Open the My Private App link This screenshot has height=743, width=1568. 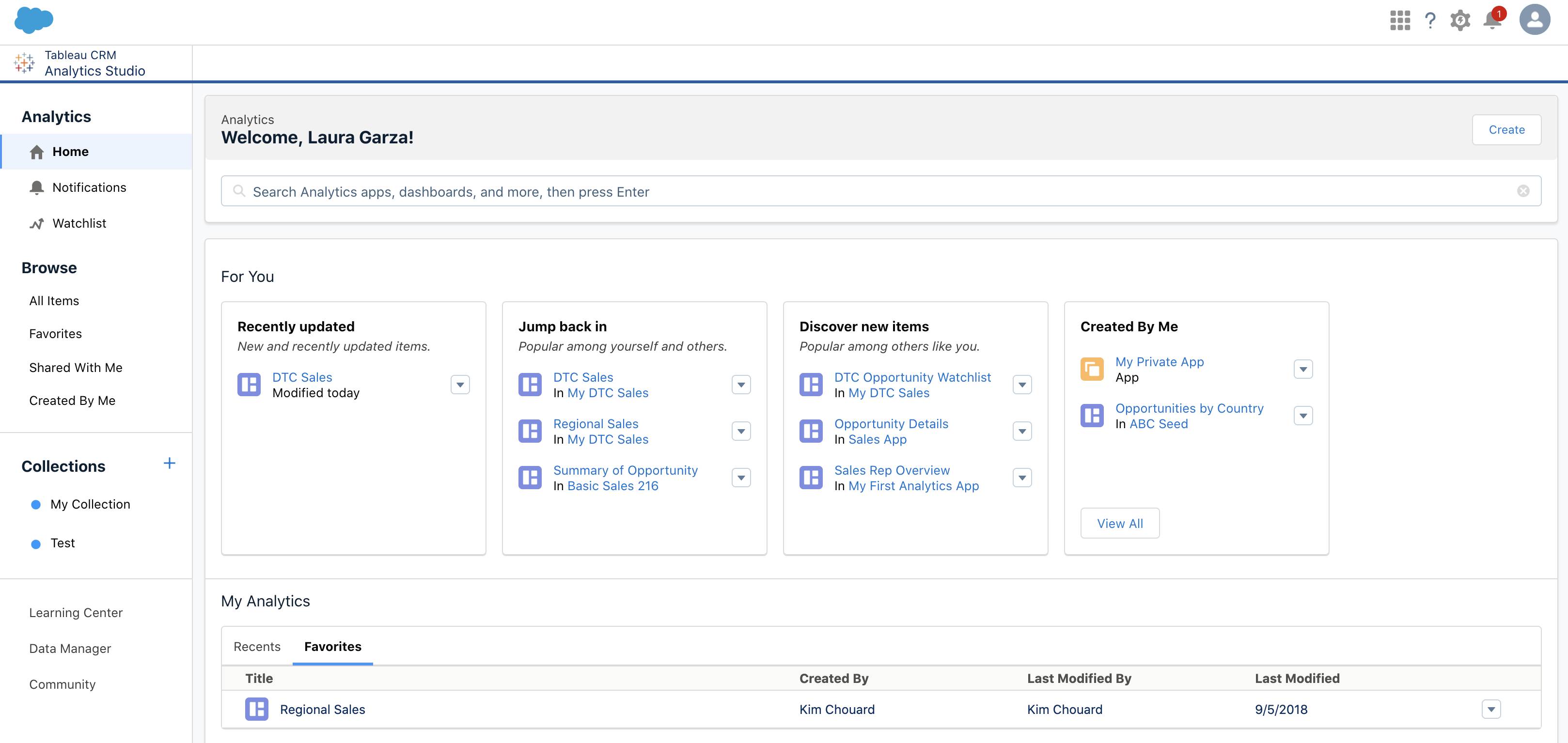(x=1160, y=362)
